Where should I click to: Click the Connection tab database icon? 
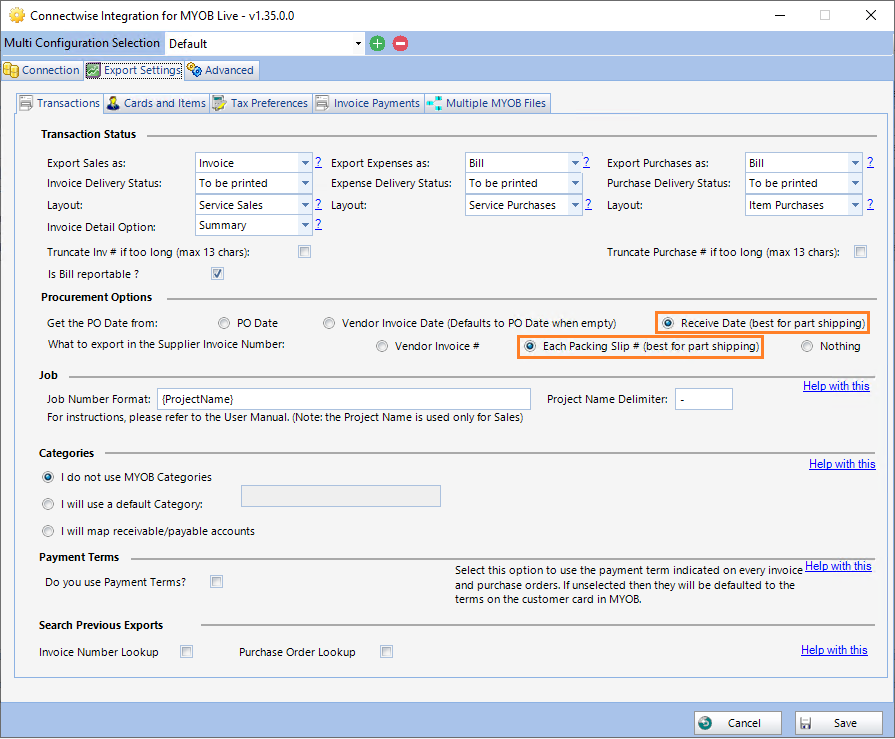(11, 70)
